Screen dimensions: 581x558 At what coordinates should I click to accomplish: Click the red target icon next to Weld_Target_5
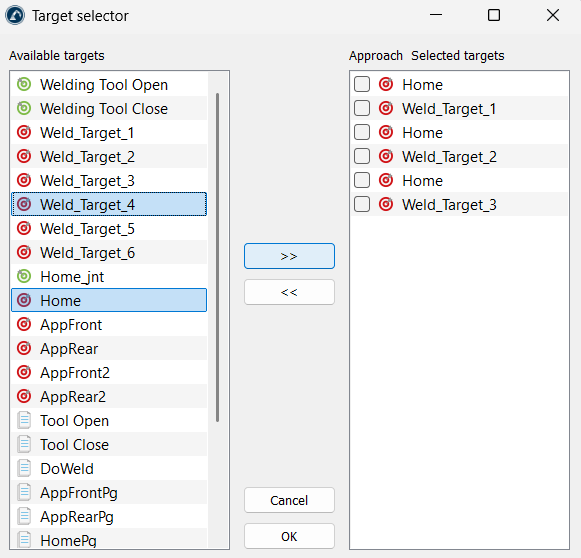[24, 228]
